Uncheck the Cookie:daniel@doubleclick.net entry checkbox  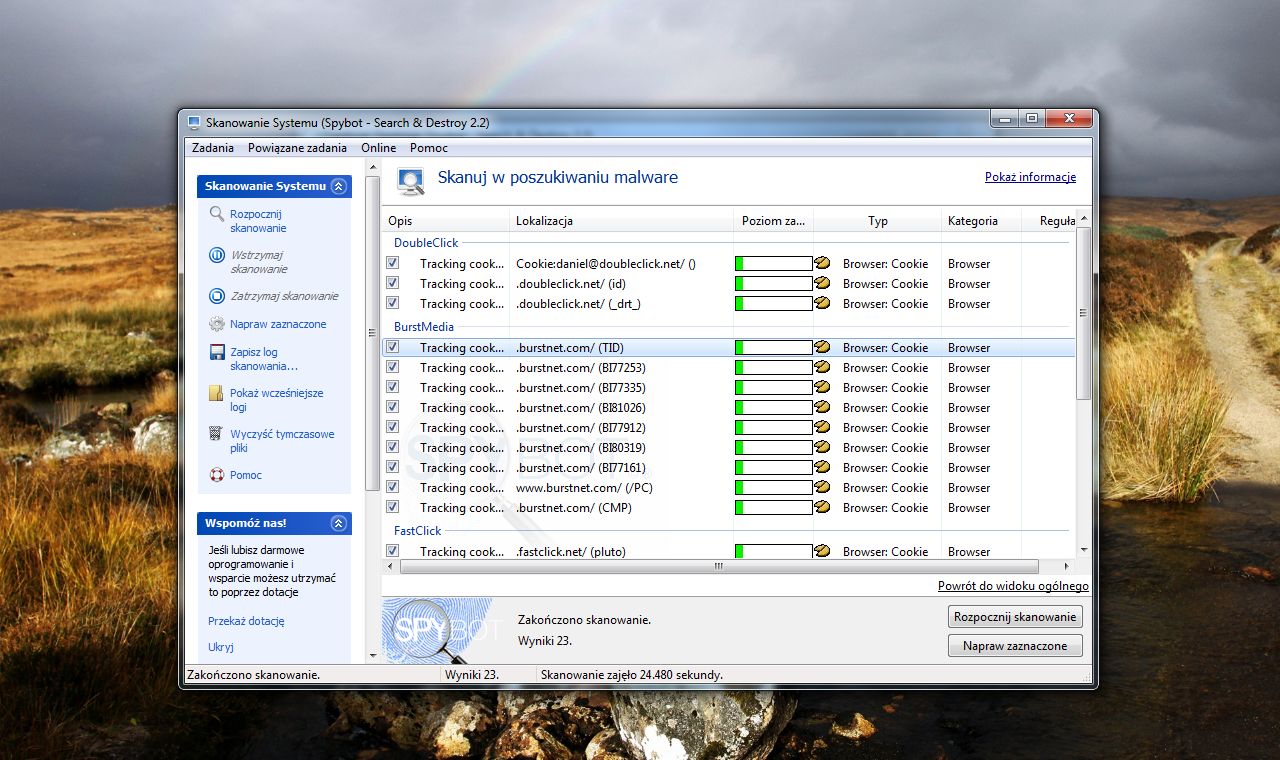(393, 263)
